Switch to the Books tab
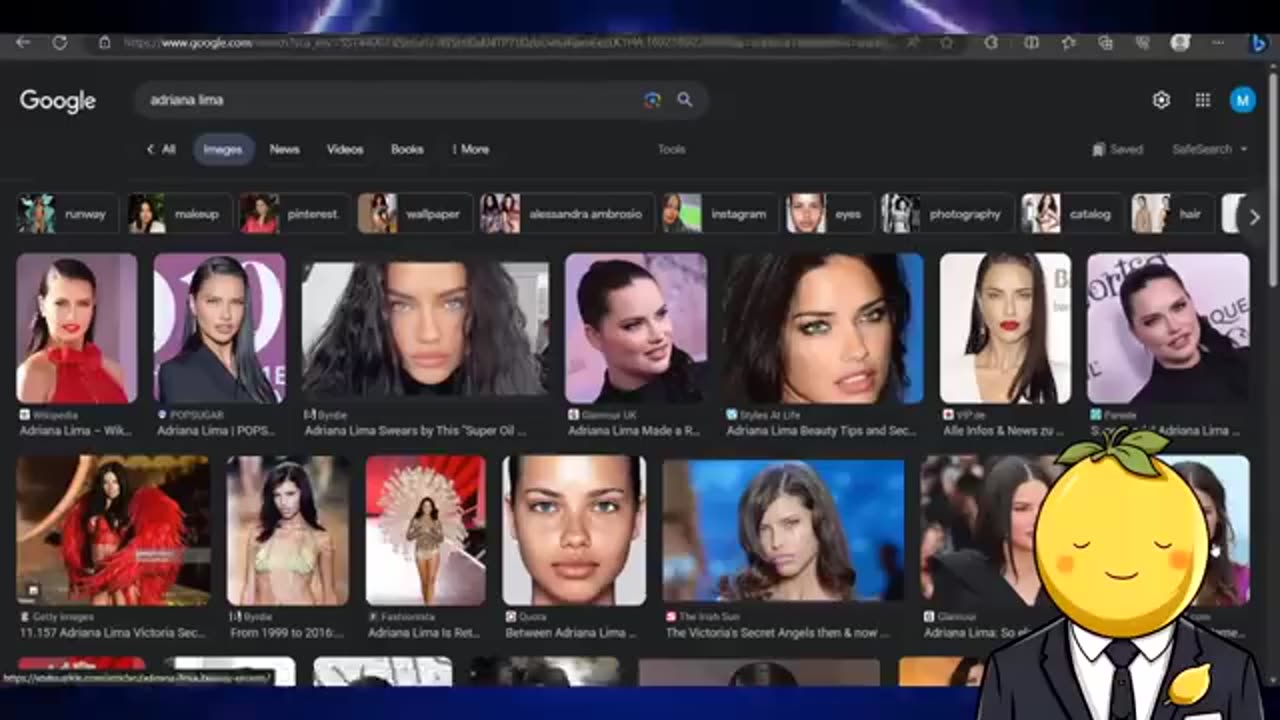Screen dimensions: 1280x720 [407, 149]
